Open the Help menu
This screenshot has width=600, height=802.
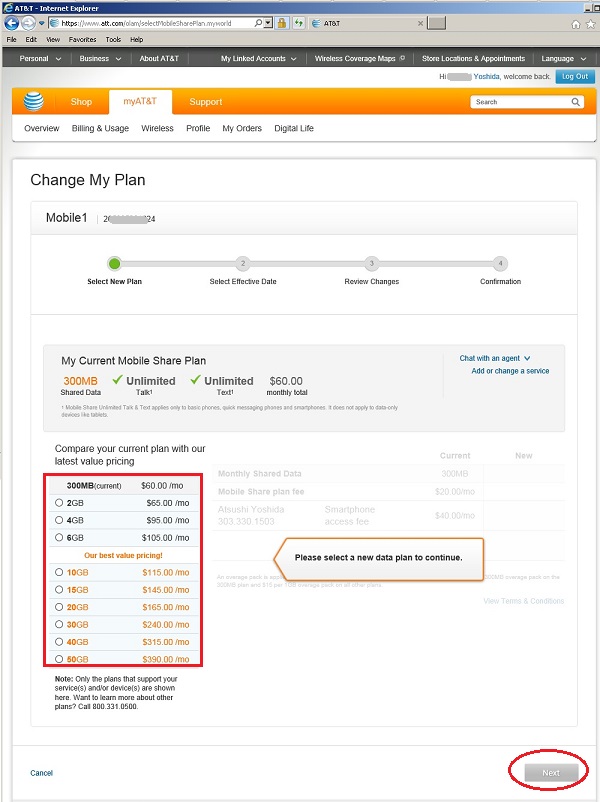coord(137,39)
